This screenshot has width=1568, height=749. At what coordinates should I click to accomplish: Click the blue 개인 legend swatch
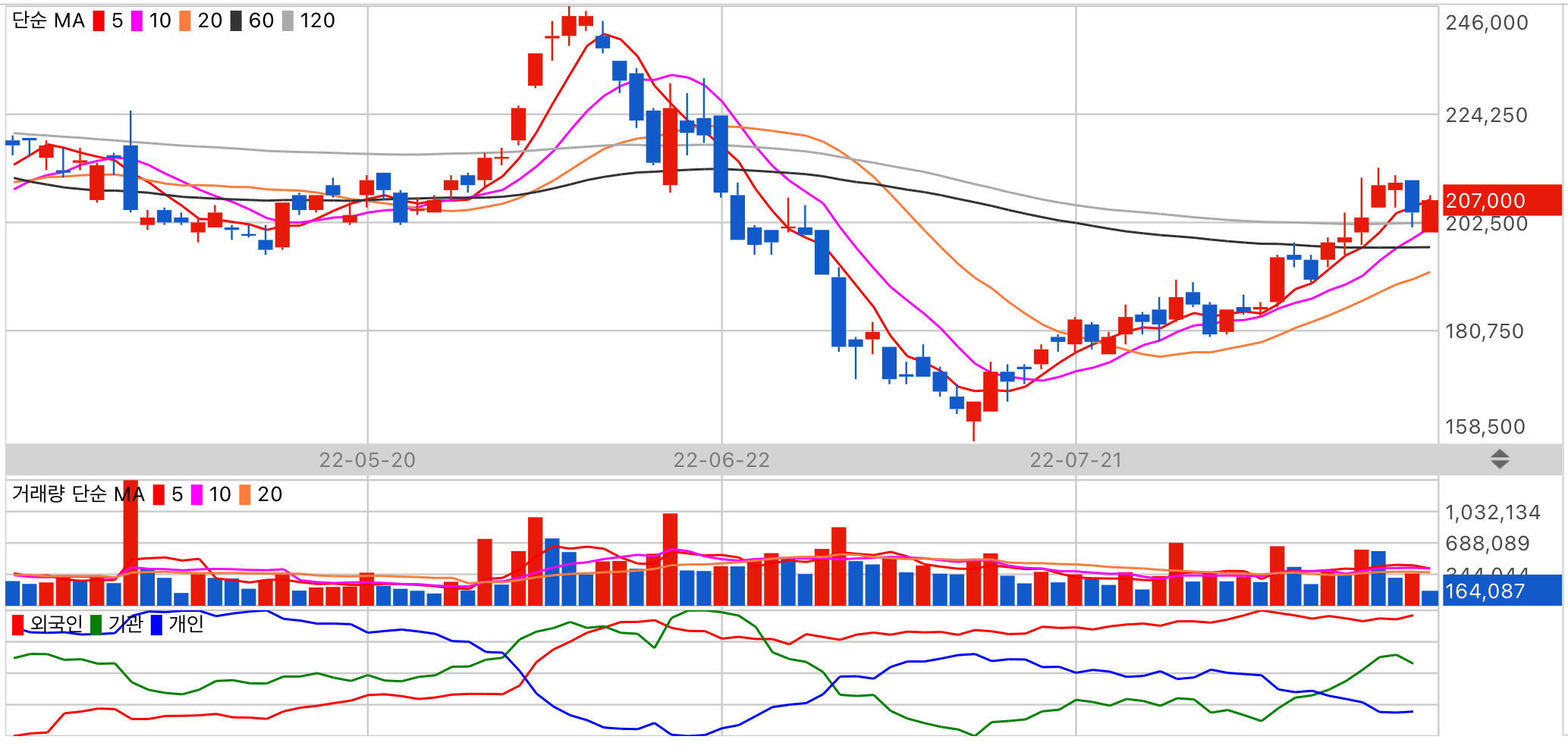click(x=156, y=625)
